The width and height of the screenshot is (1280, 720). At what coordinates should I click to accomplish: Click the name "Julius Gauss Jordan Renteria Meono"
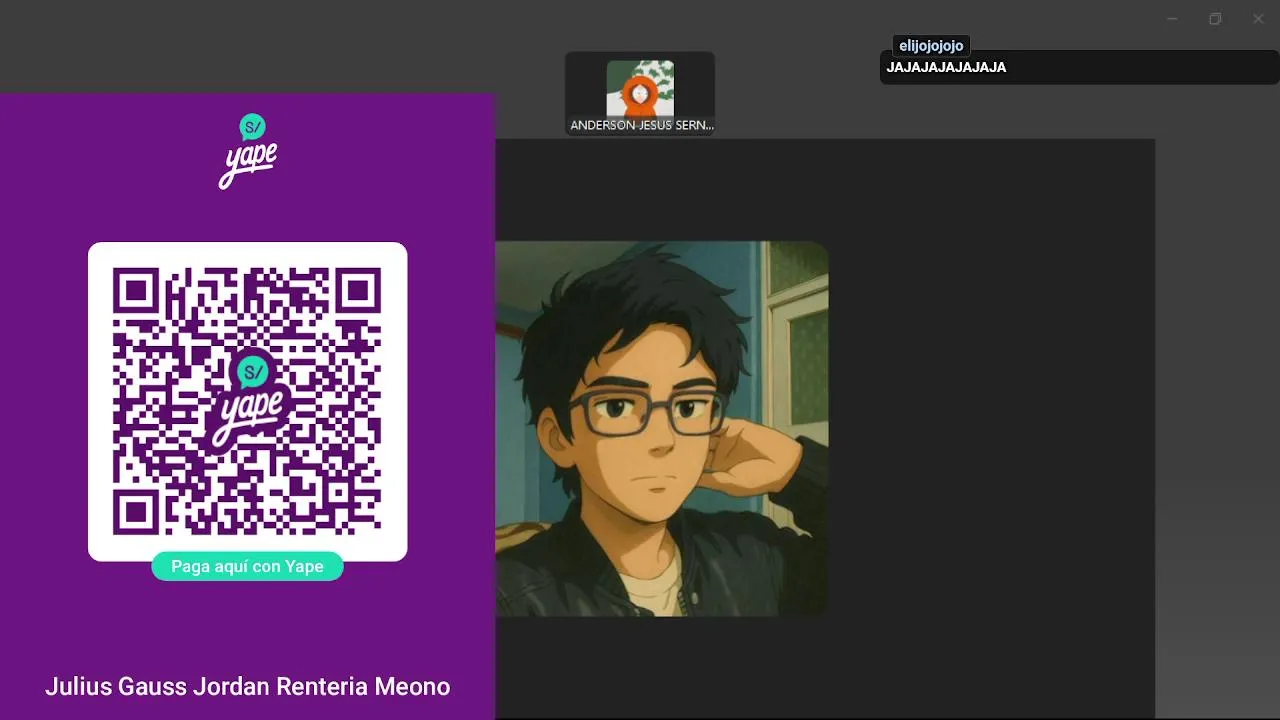point(247,687)
